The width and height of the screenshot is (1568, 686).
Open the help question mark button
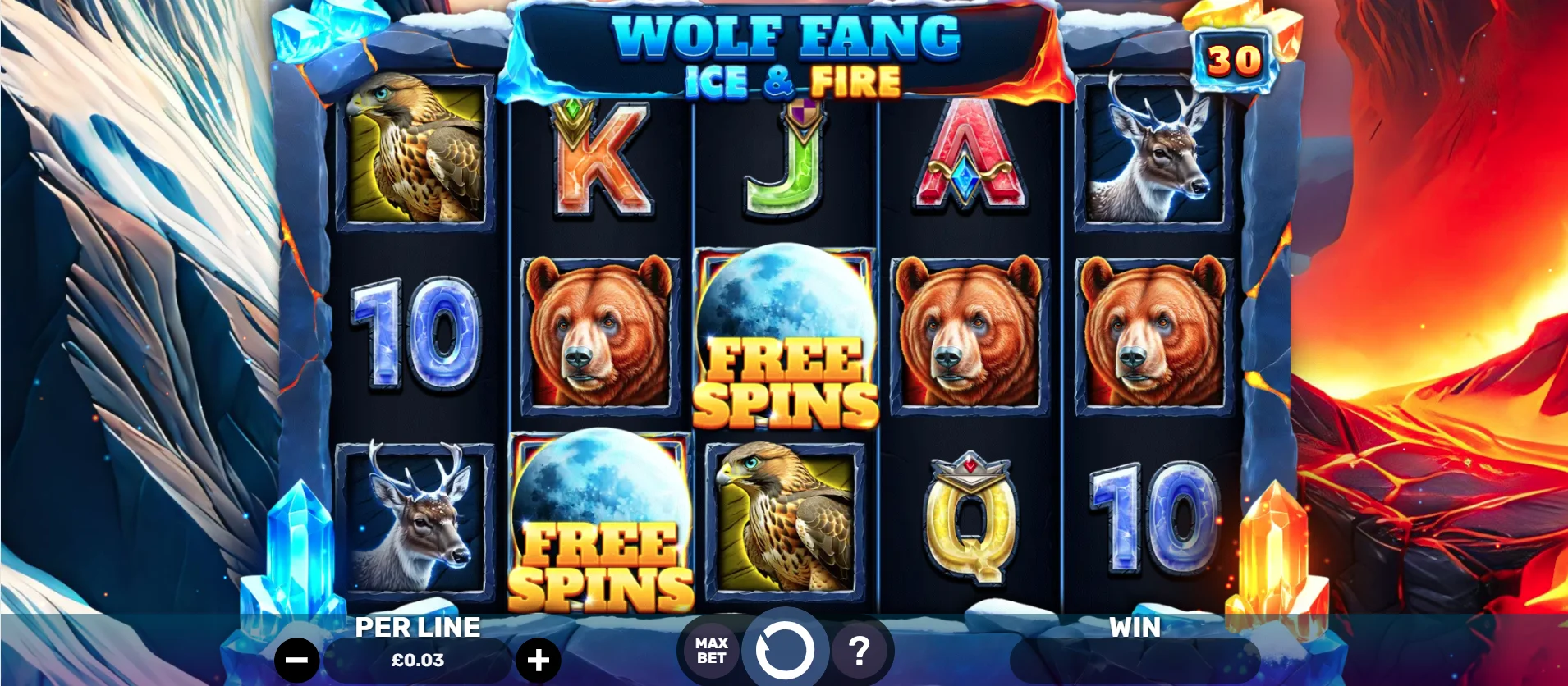tap(858, 652)
